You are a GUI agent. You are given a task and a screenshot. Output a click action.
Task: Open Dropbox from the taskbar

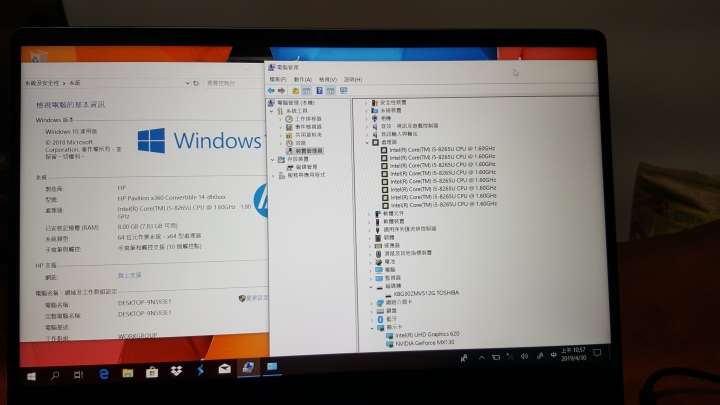pyautogui.click(x=176, y=371)
